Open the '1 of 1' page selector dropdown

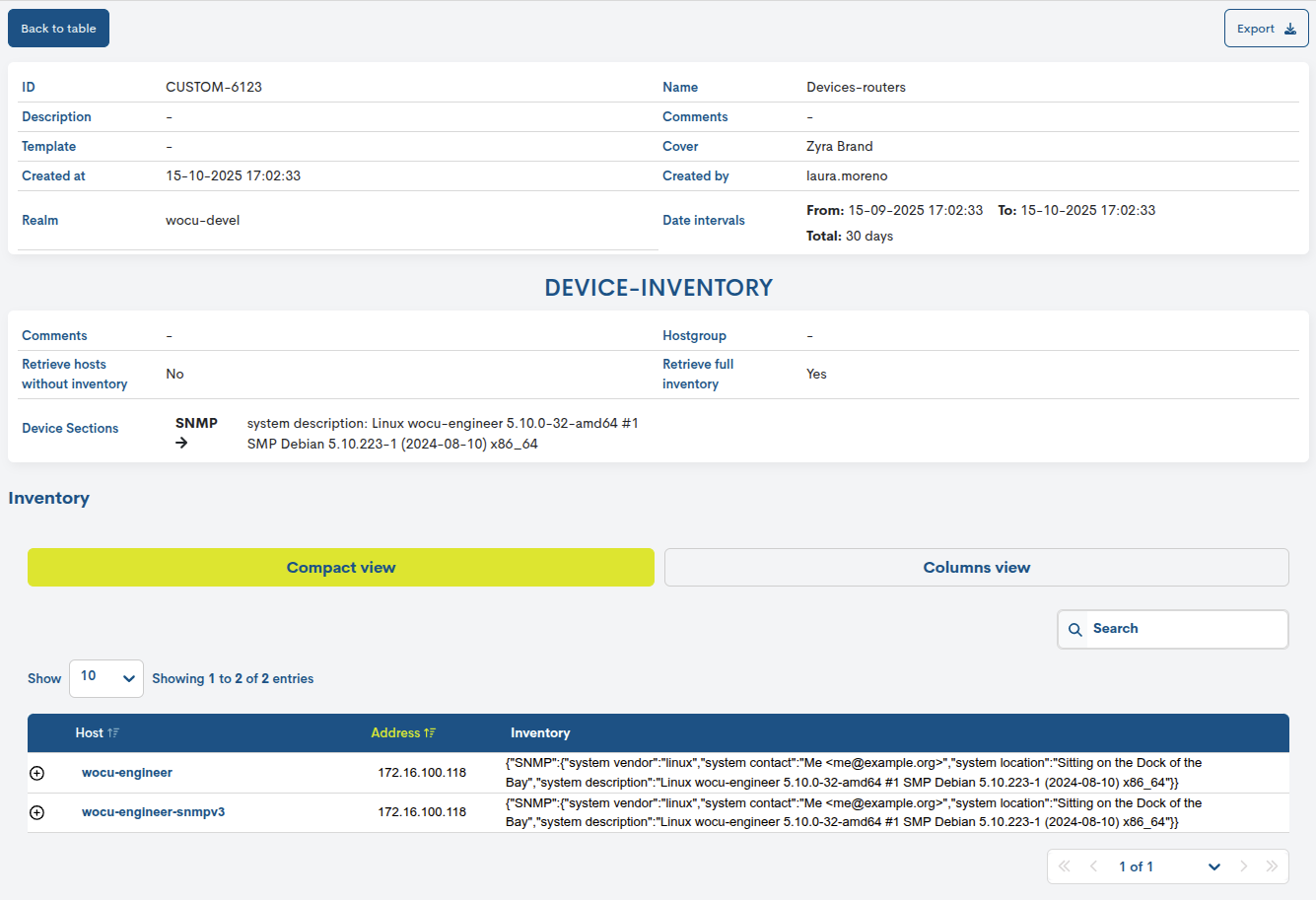point(1214,866)
